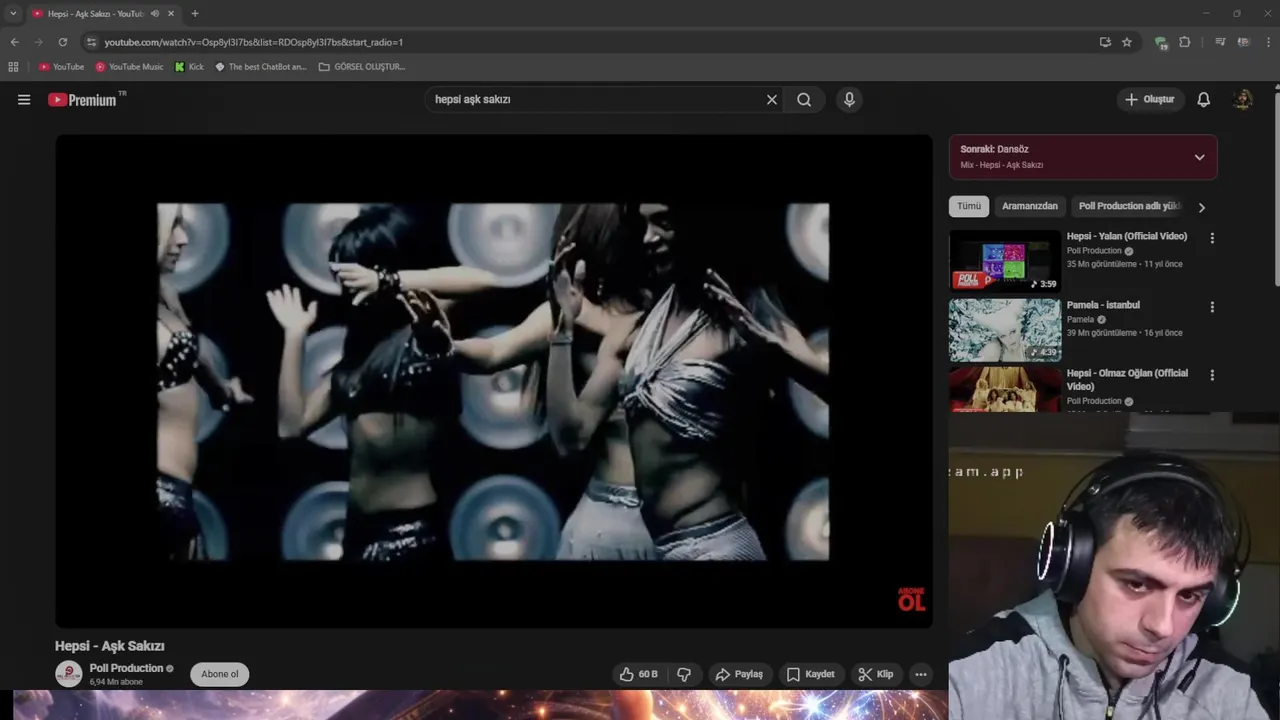Save the video with Kaydet

810,675
